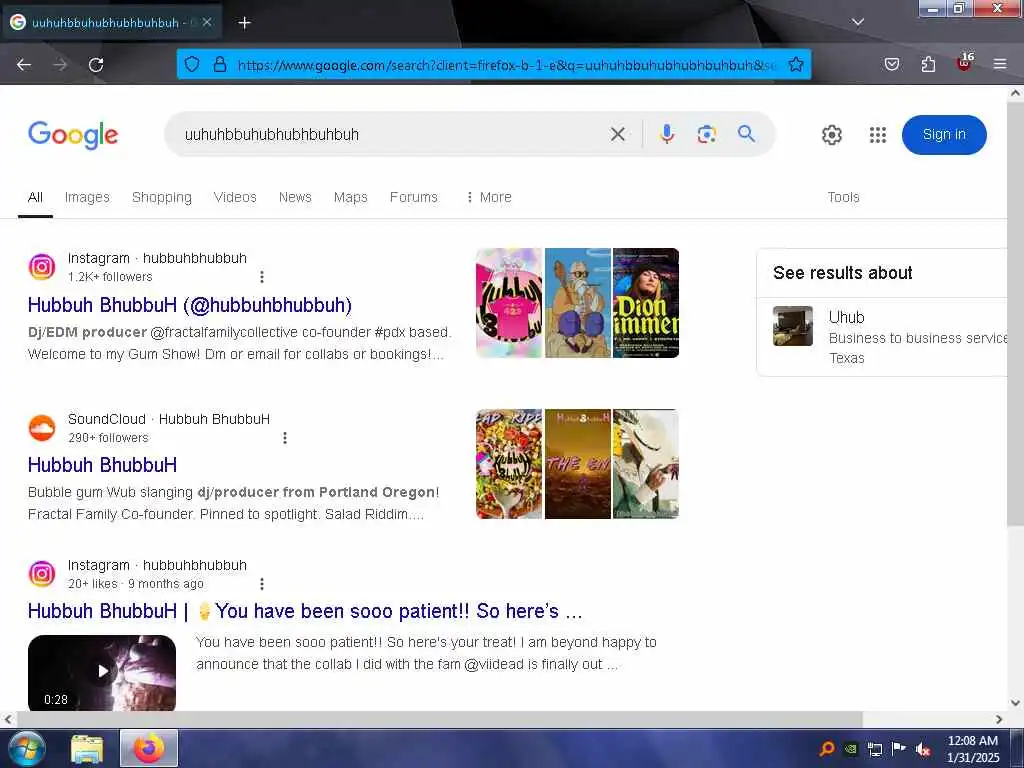The height and width of the screenshot is (768, 1024).
Task: Click the Google logo
Action: 73,135
